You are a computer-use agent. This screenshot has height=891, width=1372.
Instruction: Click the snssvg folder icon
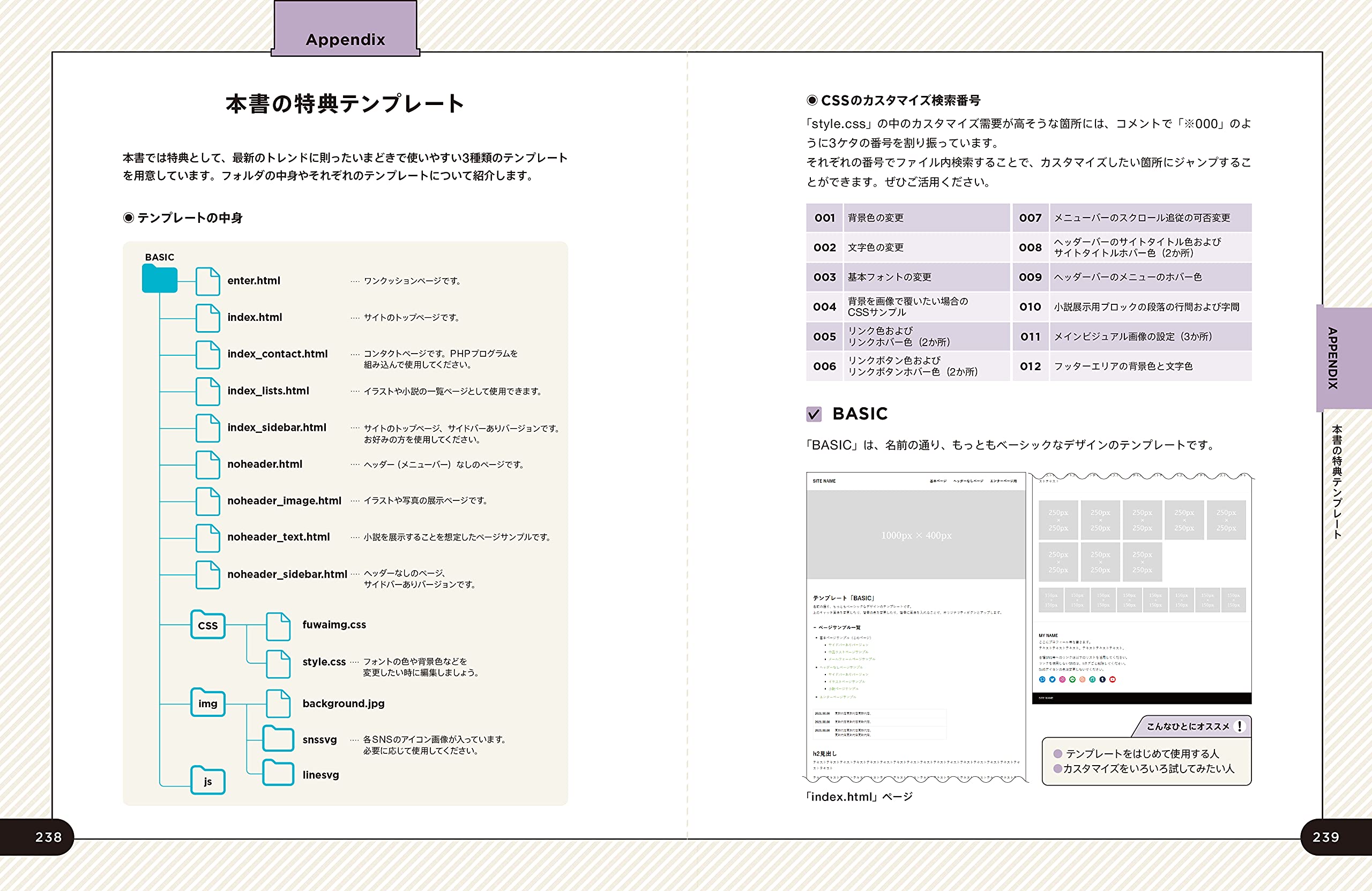(x=279, y=739)
